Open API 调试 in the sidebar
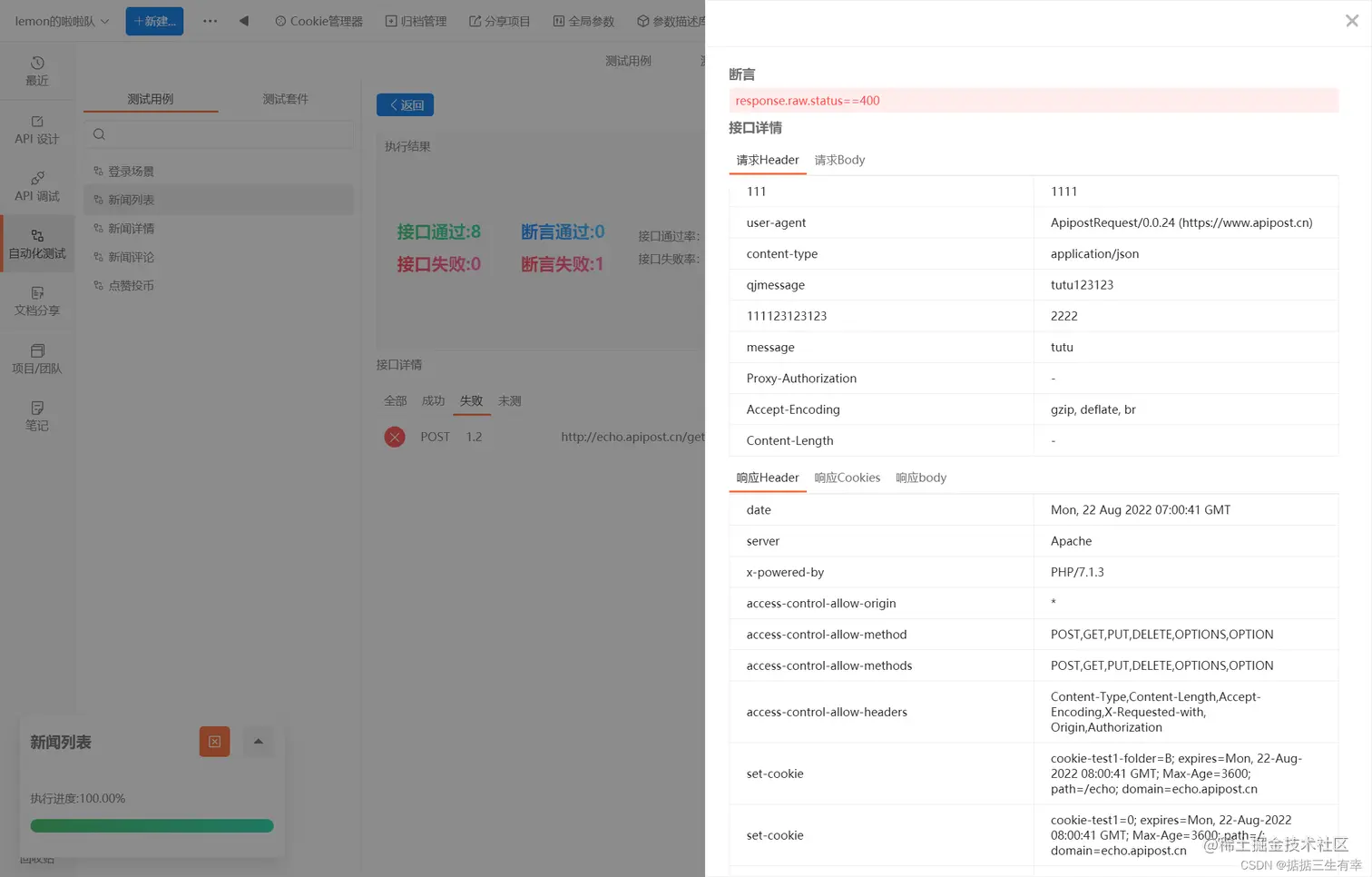 pyautogui.click(x=37, y=187)
